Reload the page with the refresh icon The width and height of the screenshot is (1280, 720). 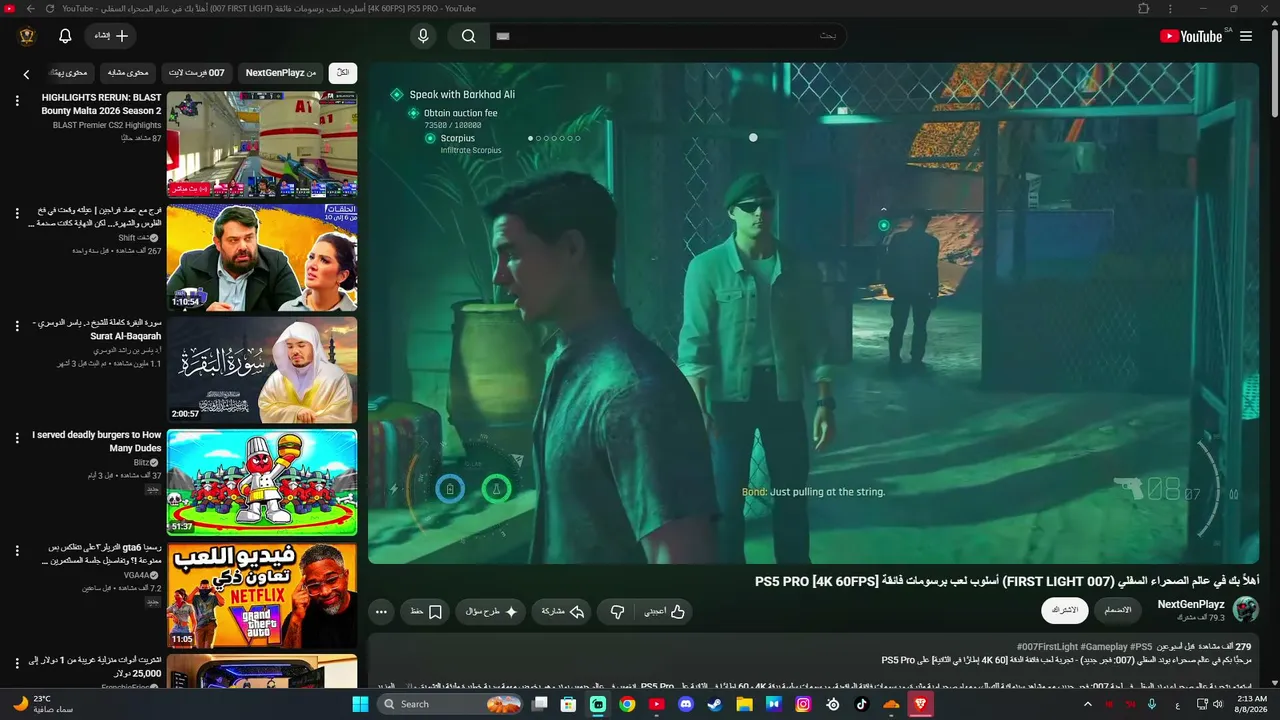pyautogui.click(x=49, y=8)
